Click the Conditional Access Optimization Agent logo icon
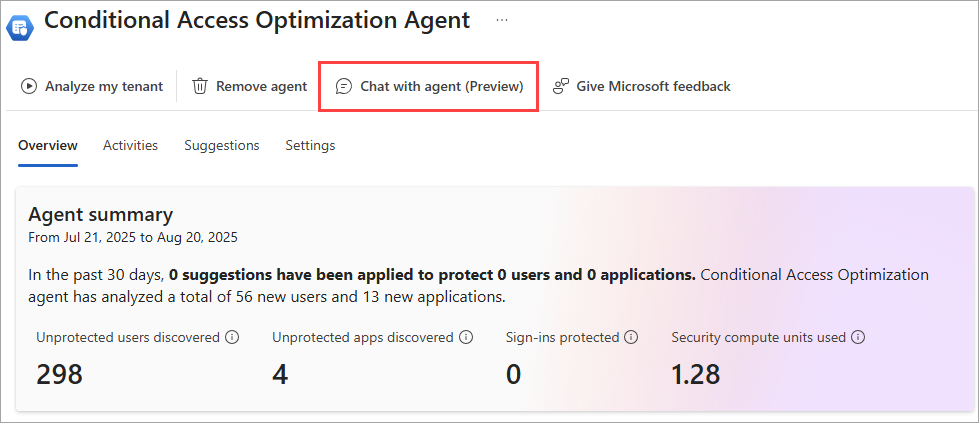Image resolution: width=979 pixels, height=423 pixels. click(20, 24)
